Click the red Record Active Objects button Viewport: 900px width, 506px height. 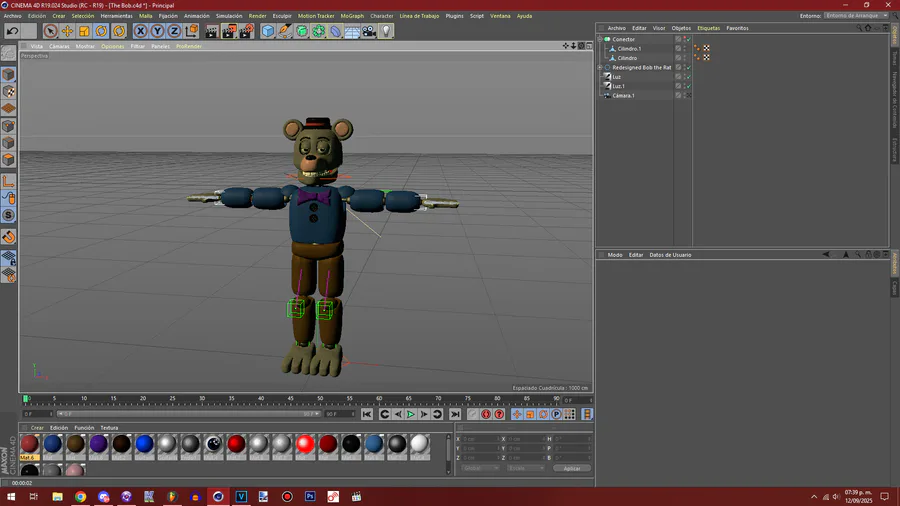[x=486, y=414]
